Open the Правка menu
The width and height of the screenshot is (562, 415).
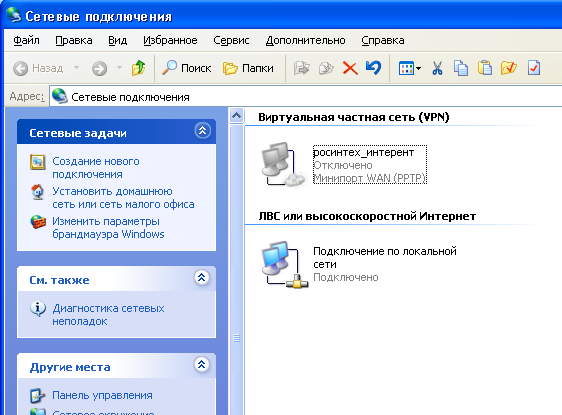(74, 40)
